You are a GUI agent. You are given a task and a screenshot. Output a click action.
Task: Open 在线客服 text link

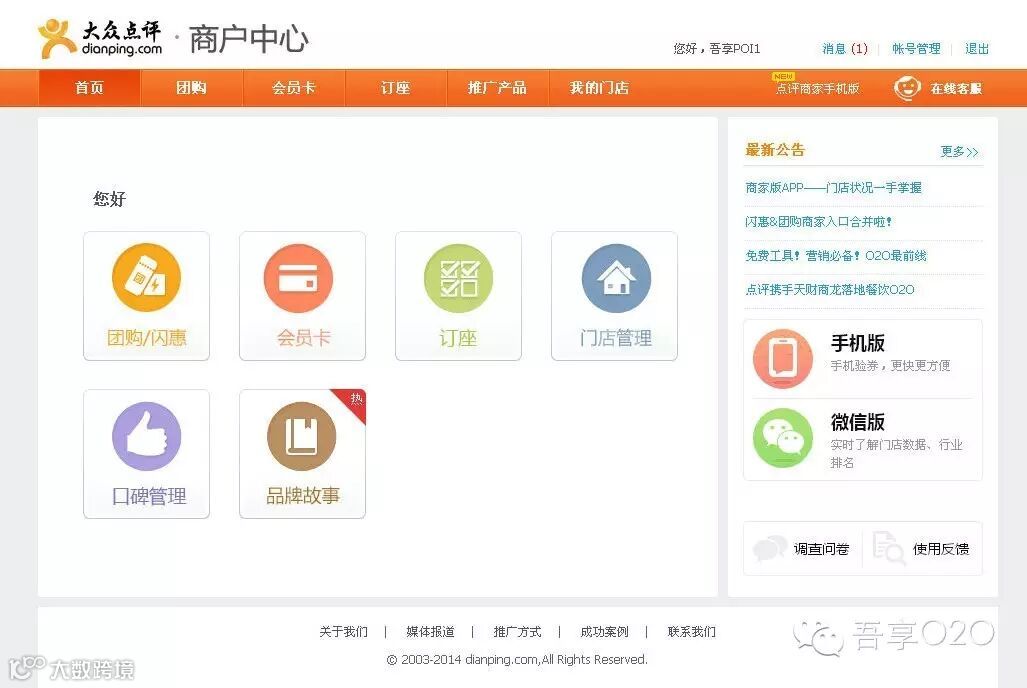pos(956,88)
